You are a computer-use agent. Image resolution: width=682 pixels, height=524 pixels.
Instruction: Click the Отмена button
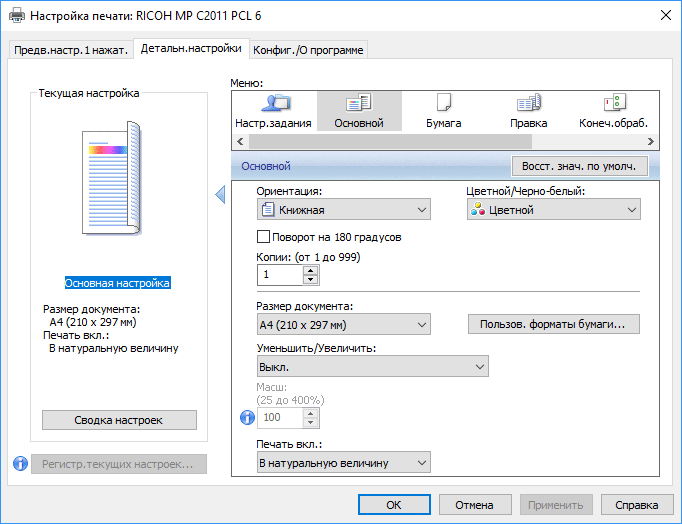(475, 505)
